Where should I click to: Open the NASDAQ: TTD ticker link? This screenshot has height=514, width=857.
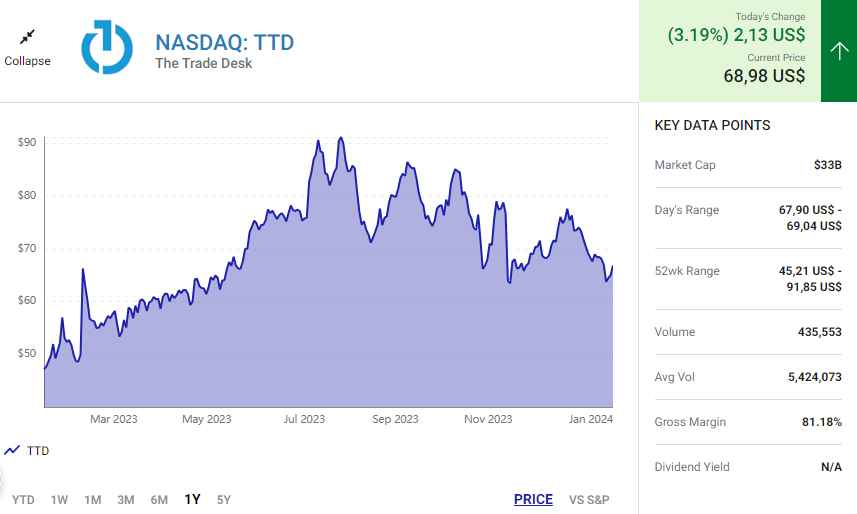pyautogui.click(x=224, y=42)
